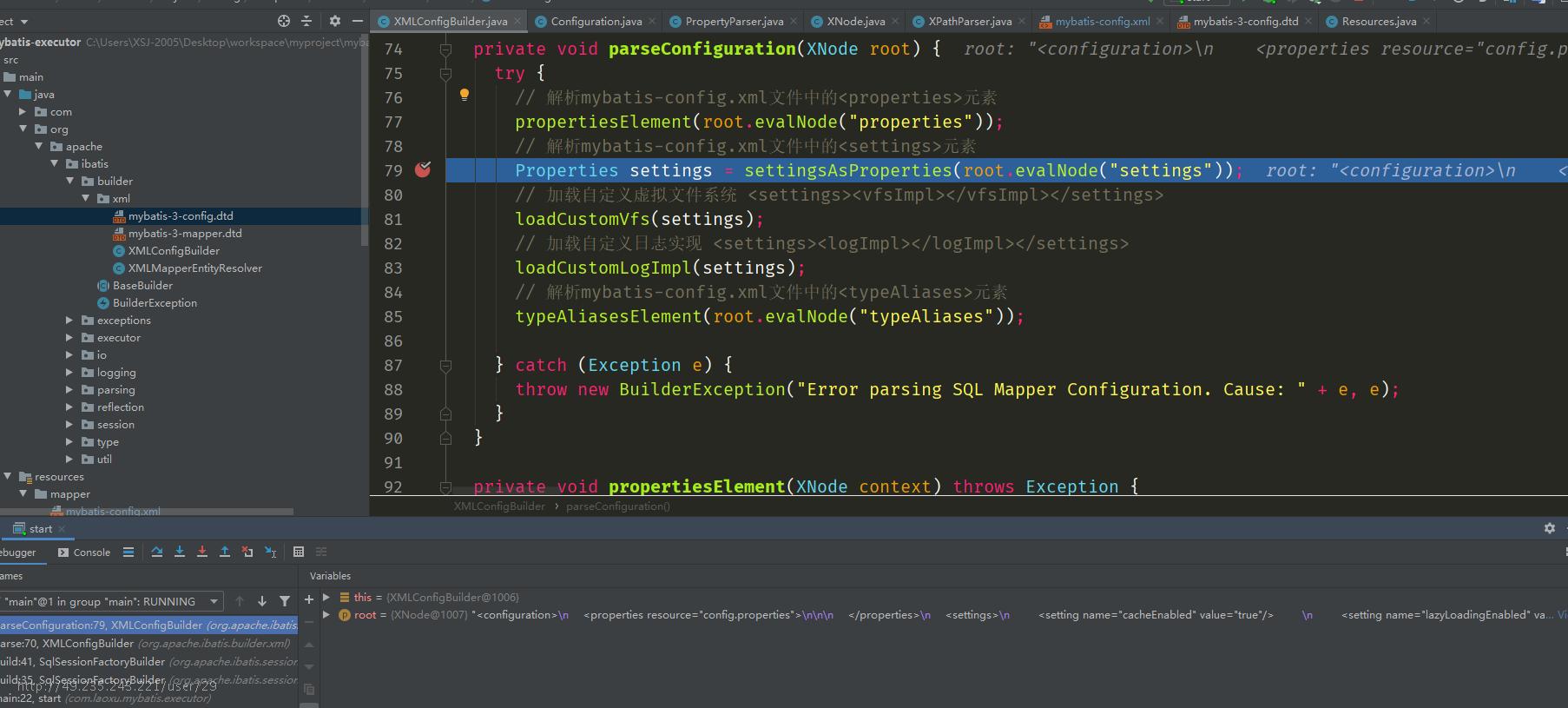The image size is (1568, 708).
Task: Switch to the PropertyParser.java tab
Action: tap(733, 21)
